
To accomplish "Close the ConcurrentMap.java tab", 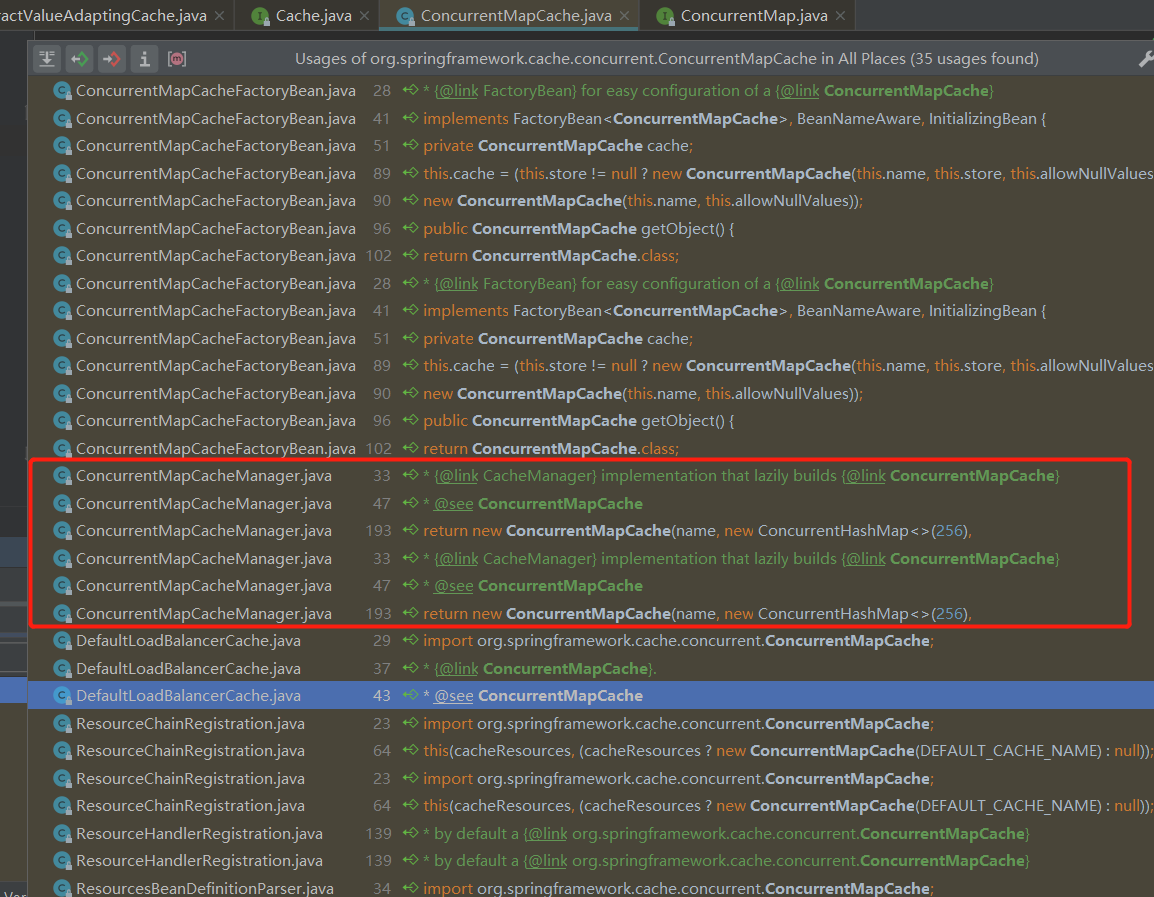I will (x=841, y=15).
